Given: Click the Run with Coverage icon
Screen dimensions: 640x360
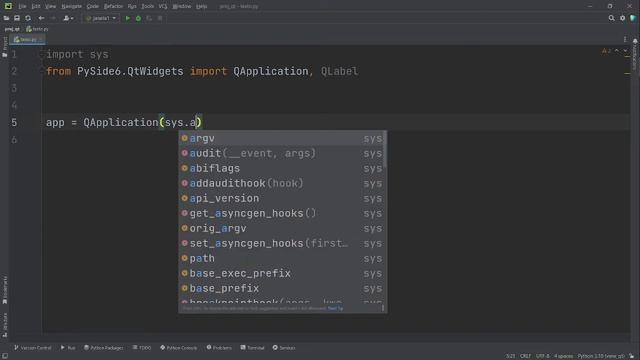Looking at the screenshot, I should 149,18.
